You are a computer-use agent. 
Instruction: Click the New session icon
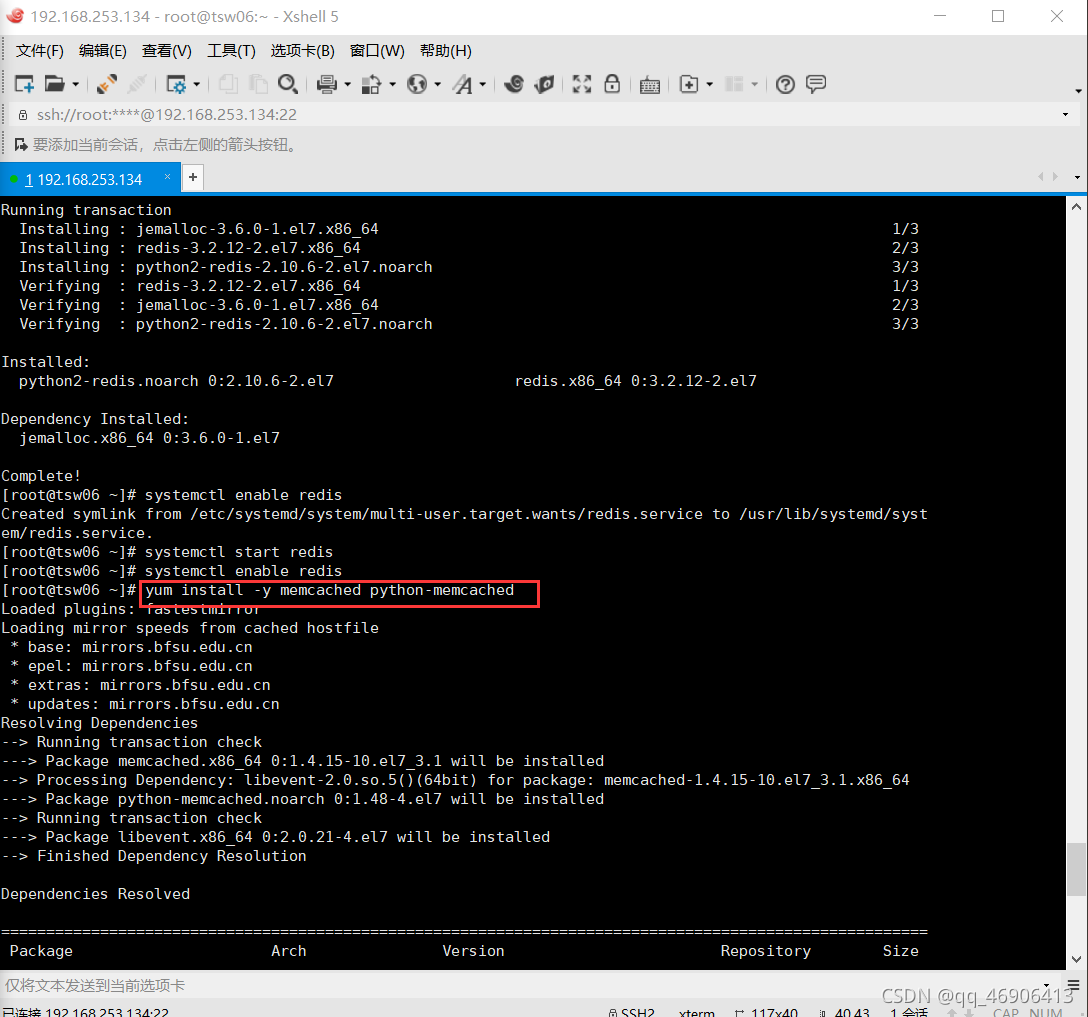[x=24, y=84]
